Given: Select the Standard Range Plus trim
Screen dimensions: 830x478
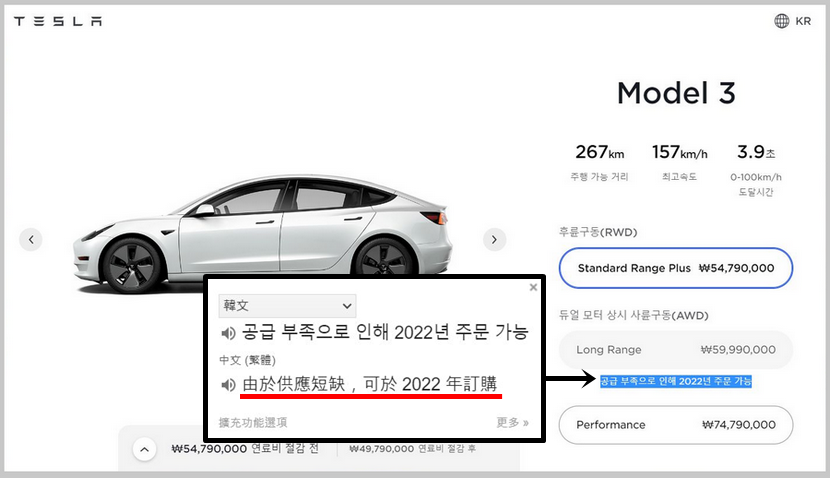Looking at the screenshot, I should point(675,268).
